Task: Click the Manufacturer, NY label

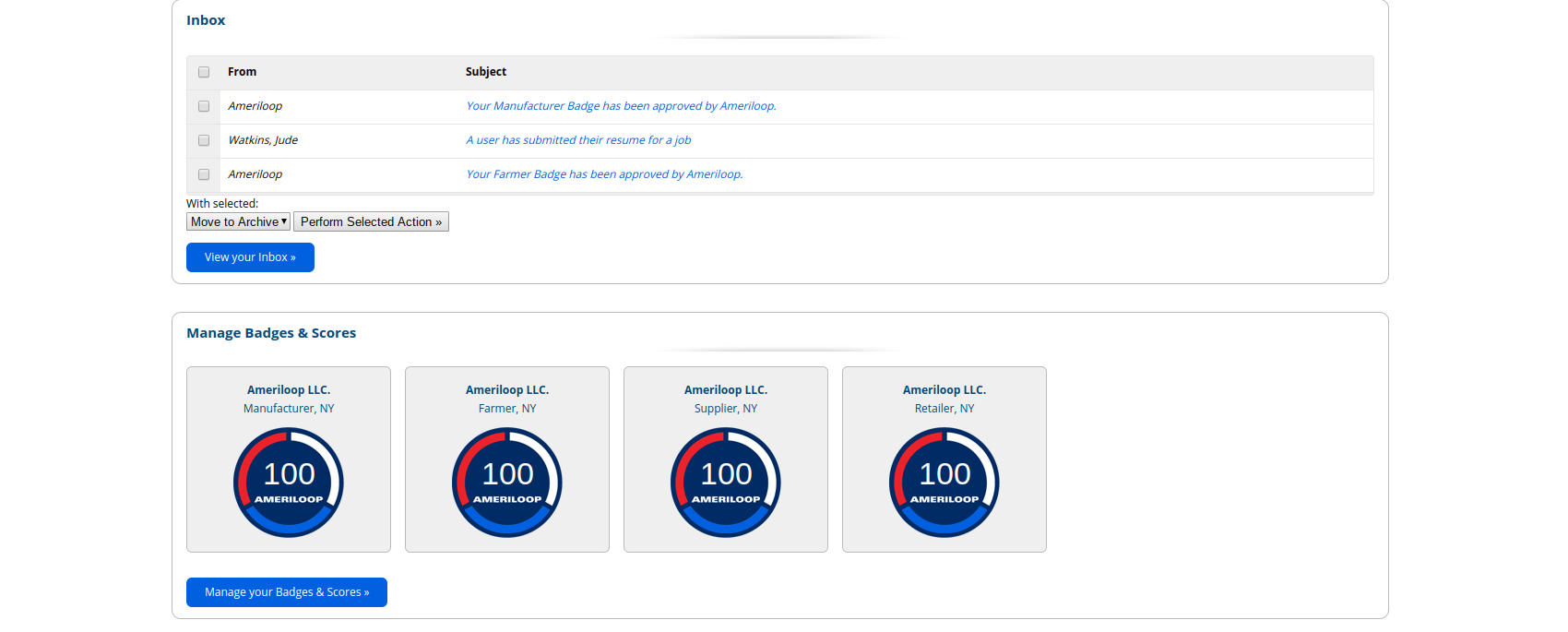Action: pos(289,409)
